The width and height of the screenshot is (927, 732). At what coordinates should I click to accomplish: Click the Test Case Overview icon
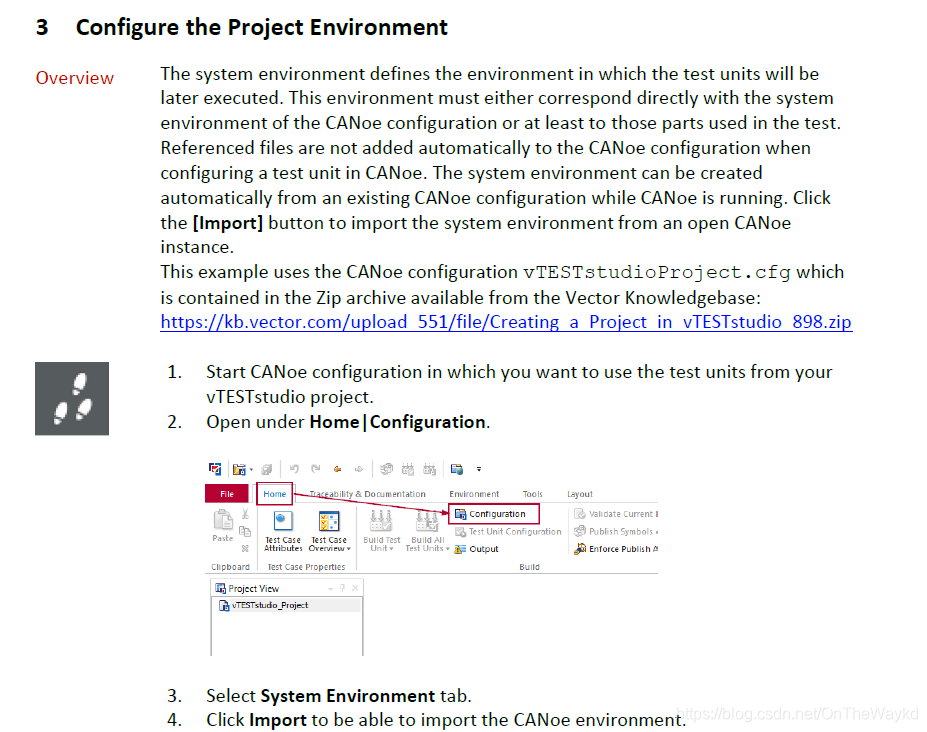(x=329, y=522)
